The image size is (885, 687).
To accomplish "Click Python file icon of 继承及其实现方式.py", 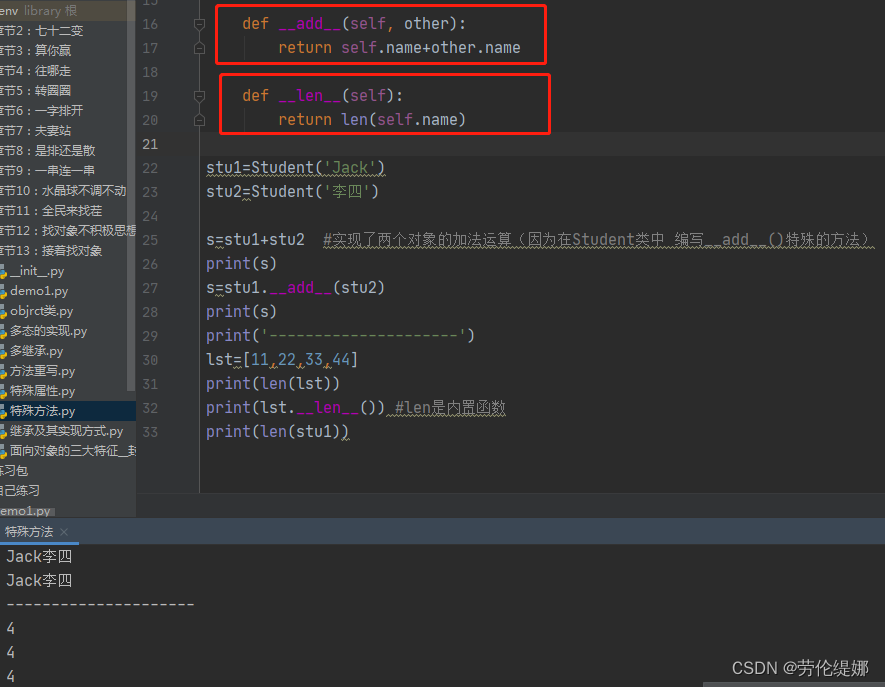I will (x=3, y=431).
